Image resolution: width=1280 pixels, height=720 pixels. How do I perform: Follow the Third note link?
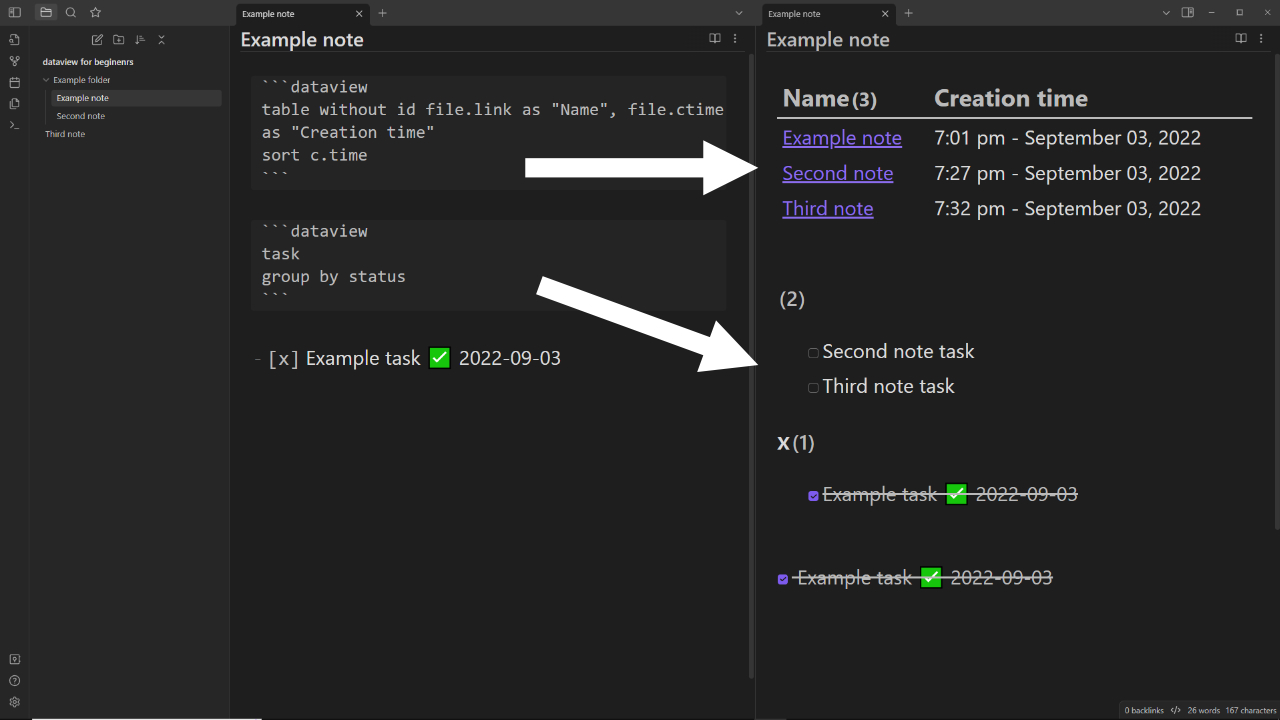pos(827,208)
